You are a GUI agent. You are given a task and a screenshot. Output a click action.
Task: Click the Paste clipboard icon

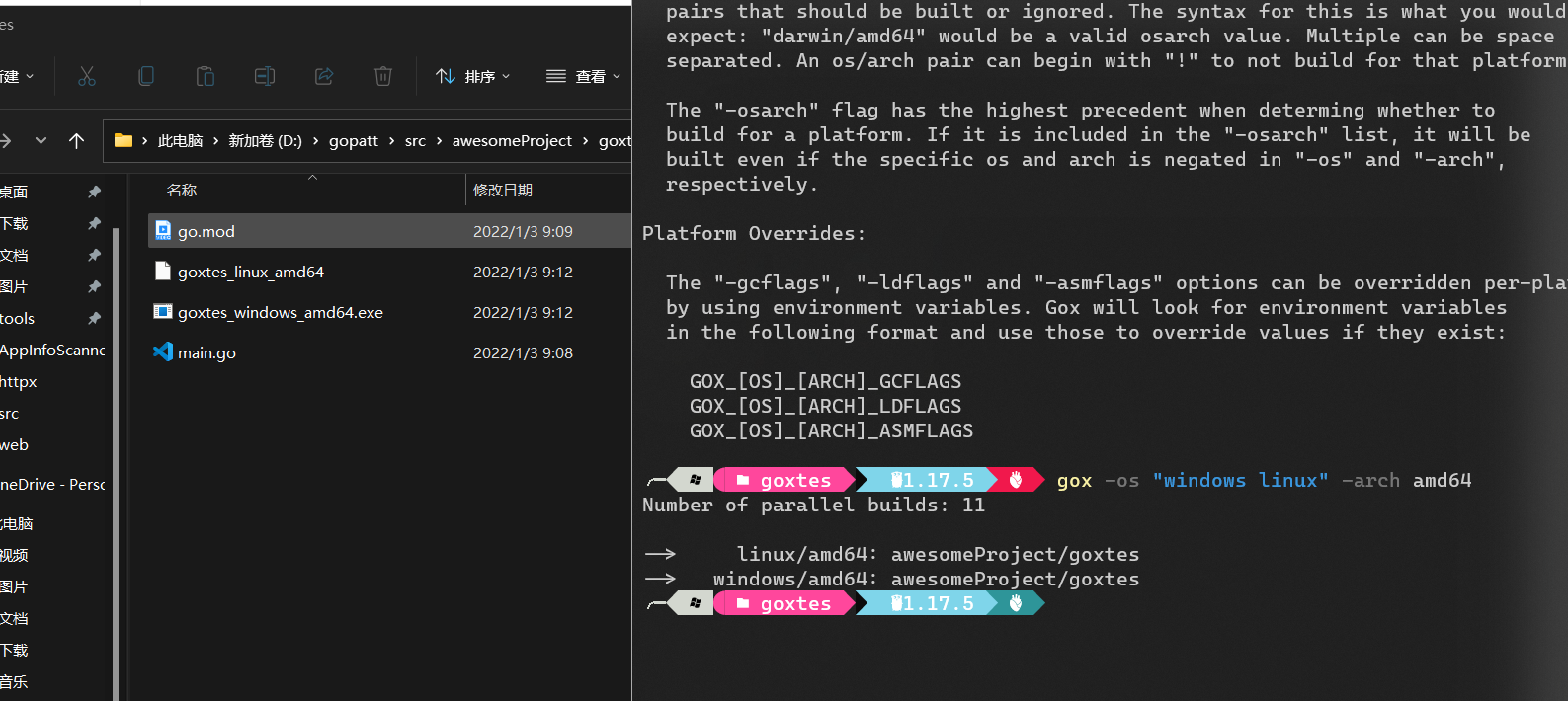[x=206, y=76]
